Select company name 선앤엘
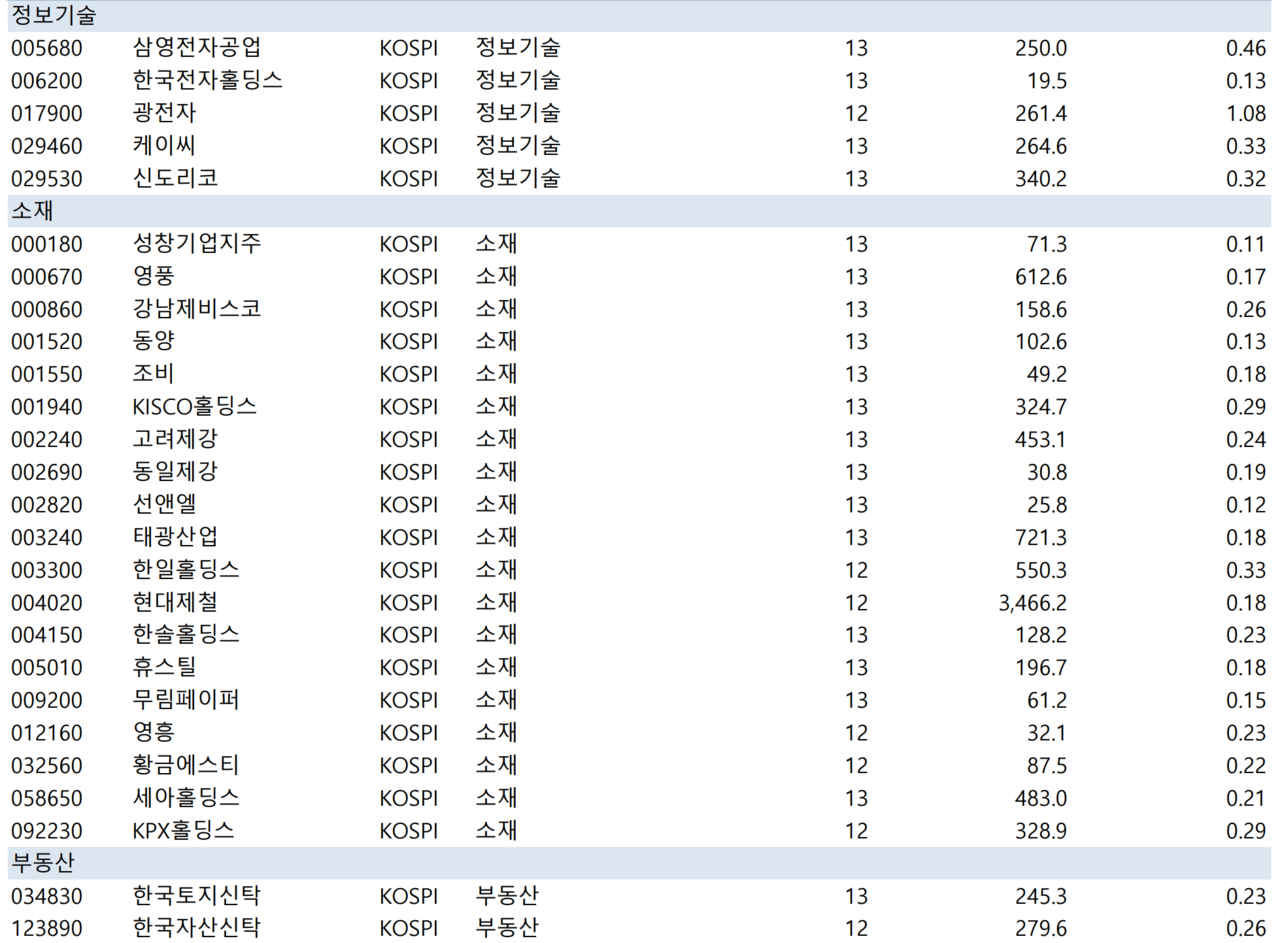Viewport: 1280px width, 943px height. point(164,505)
